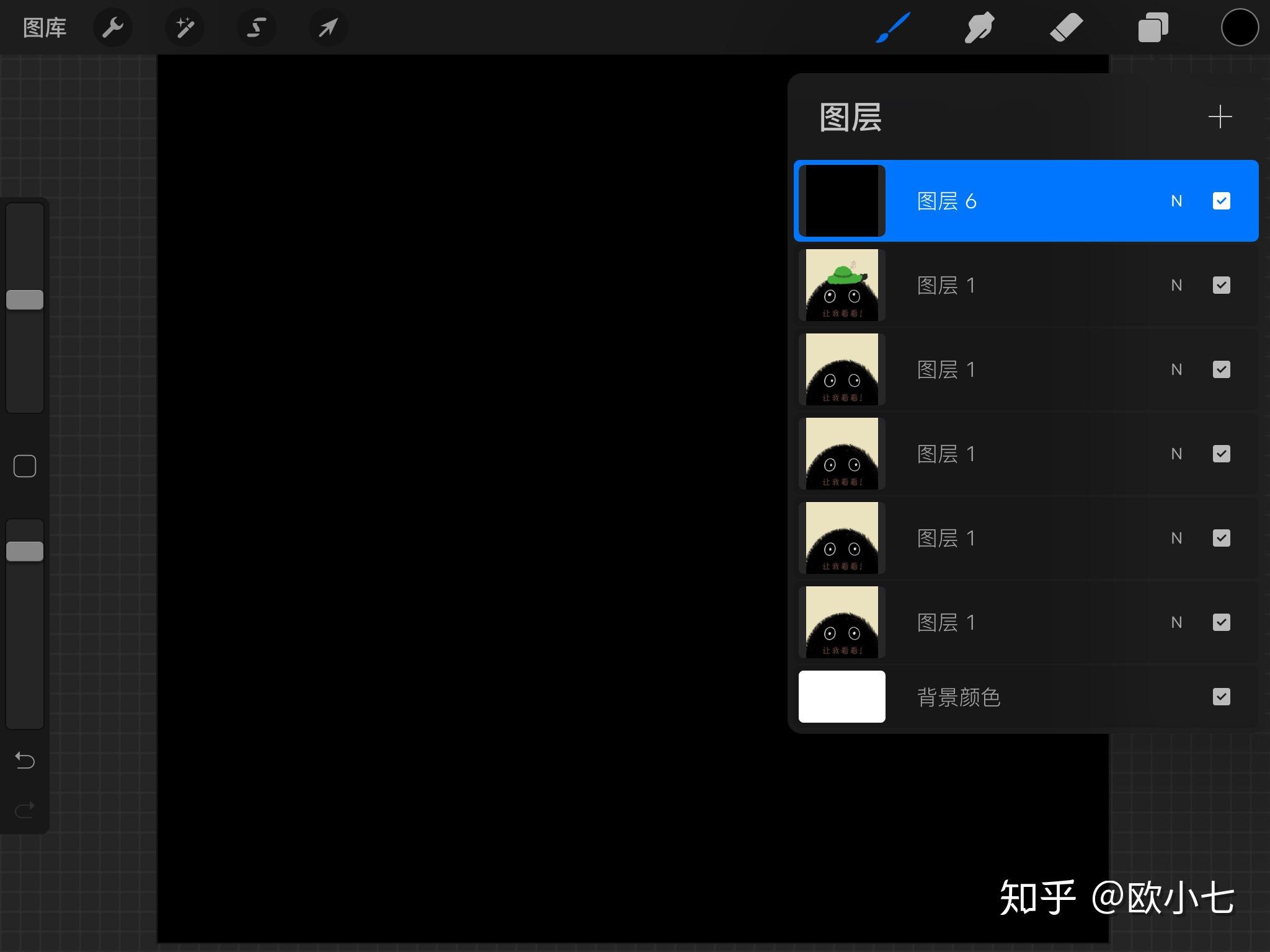Viewport: 1270px width, 952px height.
Task: Activate the Transform arrow tool
Action: click(327, 27)
